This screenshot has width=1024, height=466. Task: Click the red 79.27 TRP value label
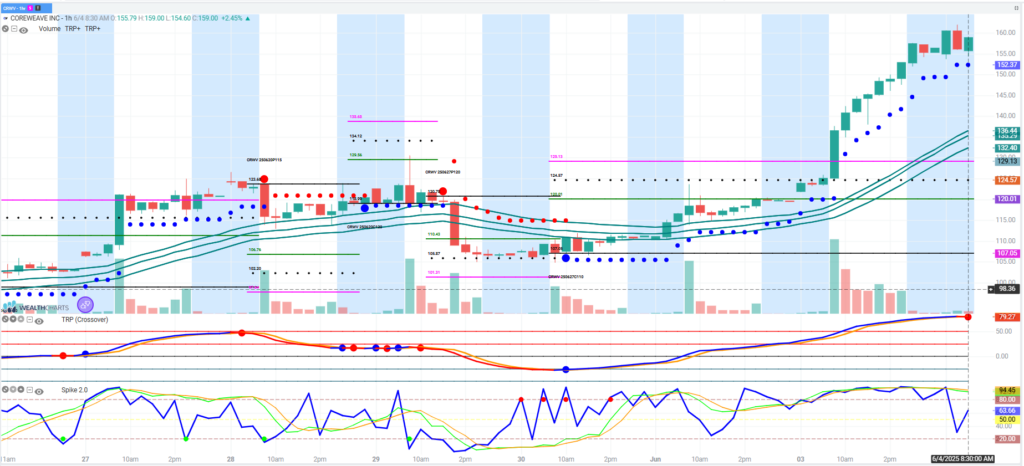coord(1006,317)
